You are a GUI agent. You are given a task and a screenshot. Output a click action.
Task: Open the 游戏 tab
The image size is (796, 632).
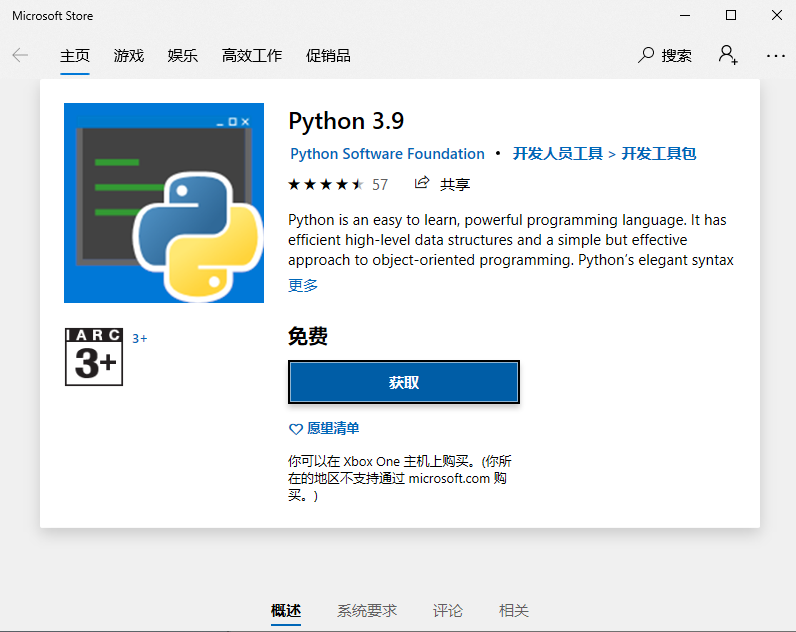click(129, 56)
